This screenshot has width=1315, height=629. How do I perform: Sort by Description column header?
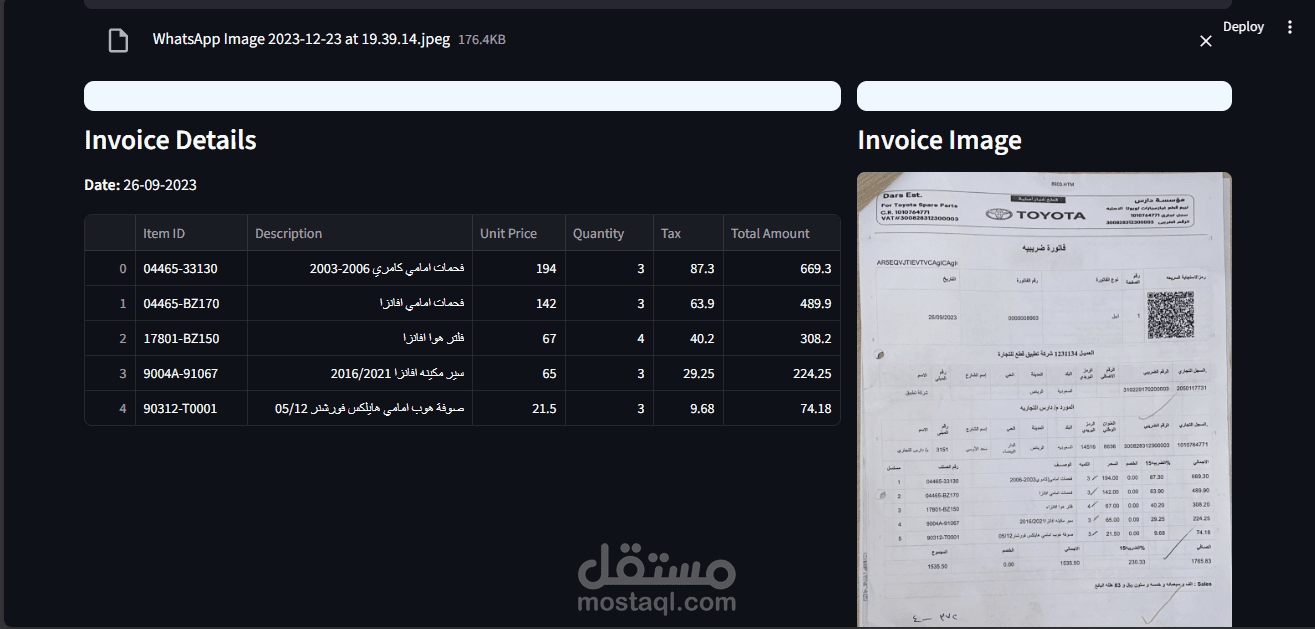point(360,233)
